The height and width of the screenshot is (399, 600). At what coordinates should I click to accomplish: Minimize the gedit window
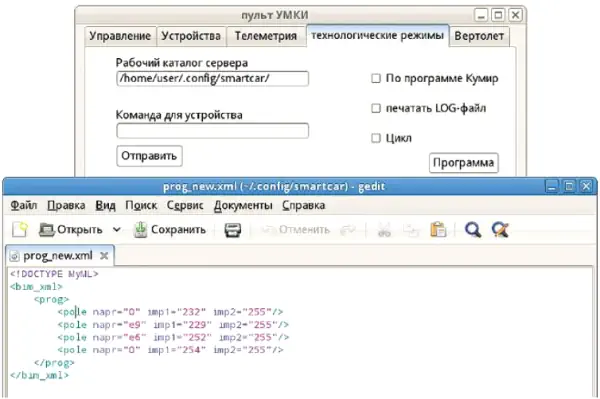click(551, 187)
